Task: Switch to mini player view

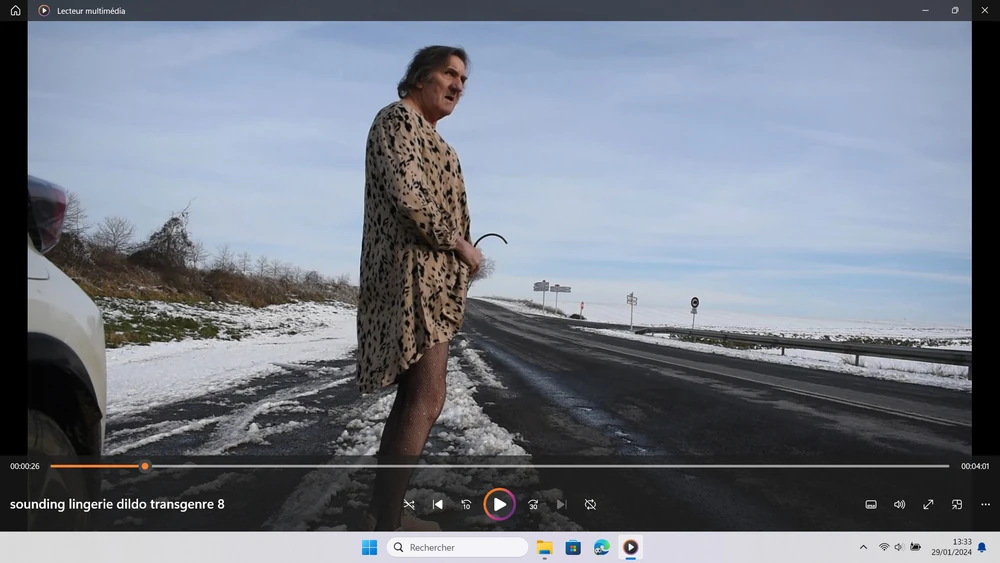Action: (x=957, y=505)
